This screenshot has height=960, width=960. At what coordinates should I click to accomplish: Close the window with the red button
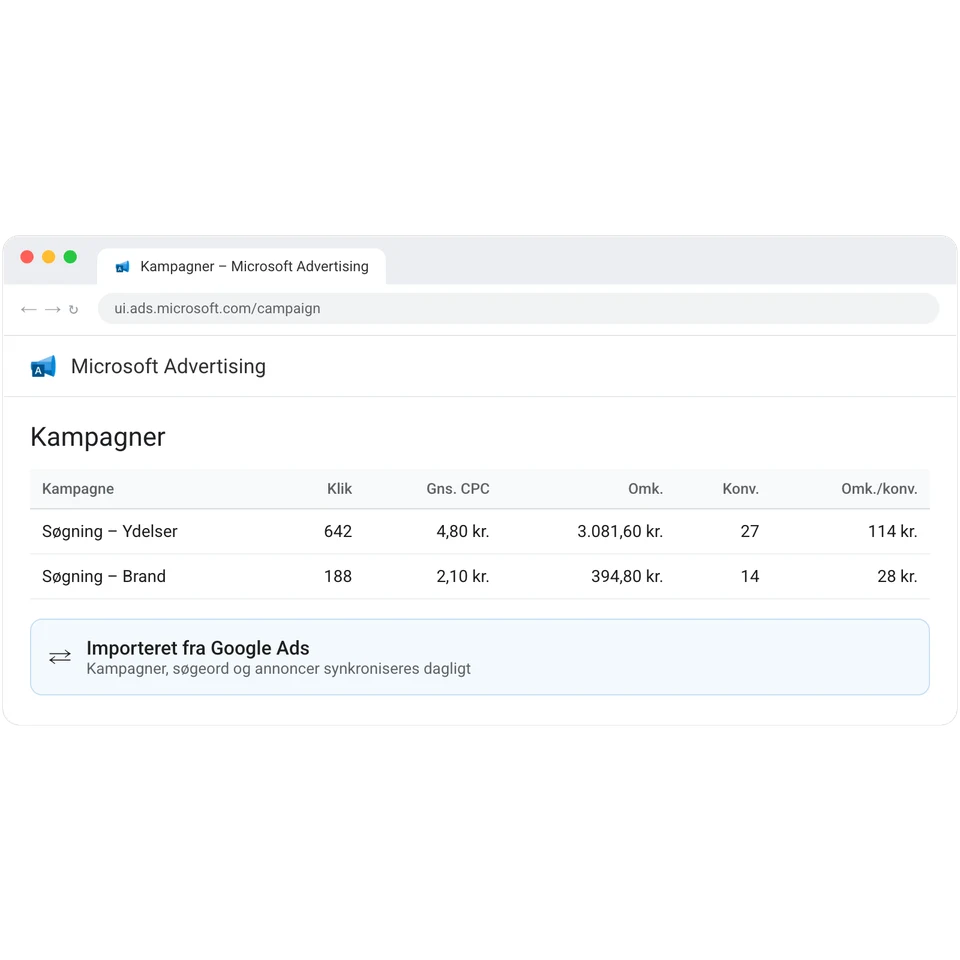[27, 257]
